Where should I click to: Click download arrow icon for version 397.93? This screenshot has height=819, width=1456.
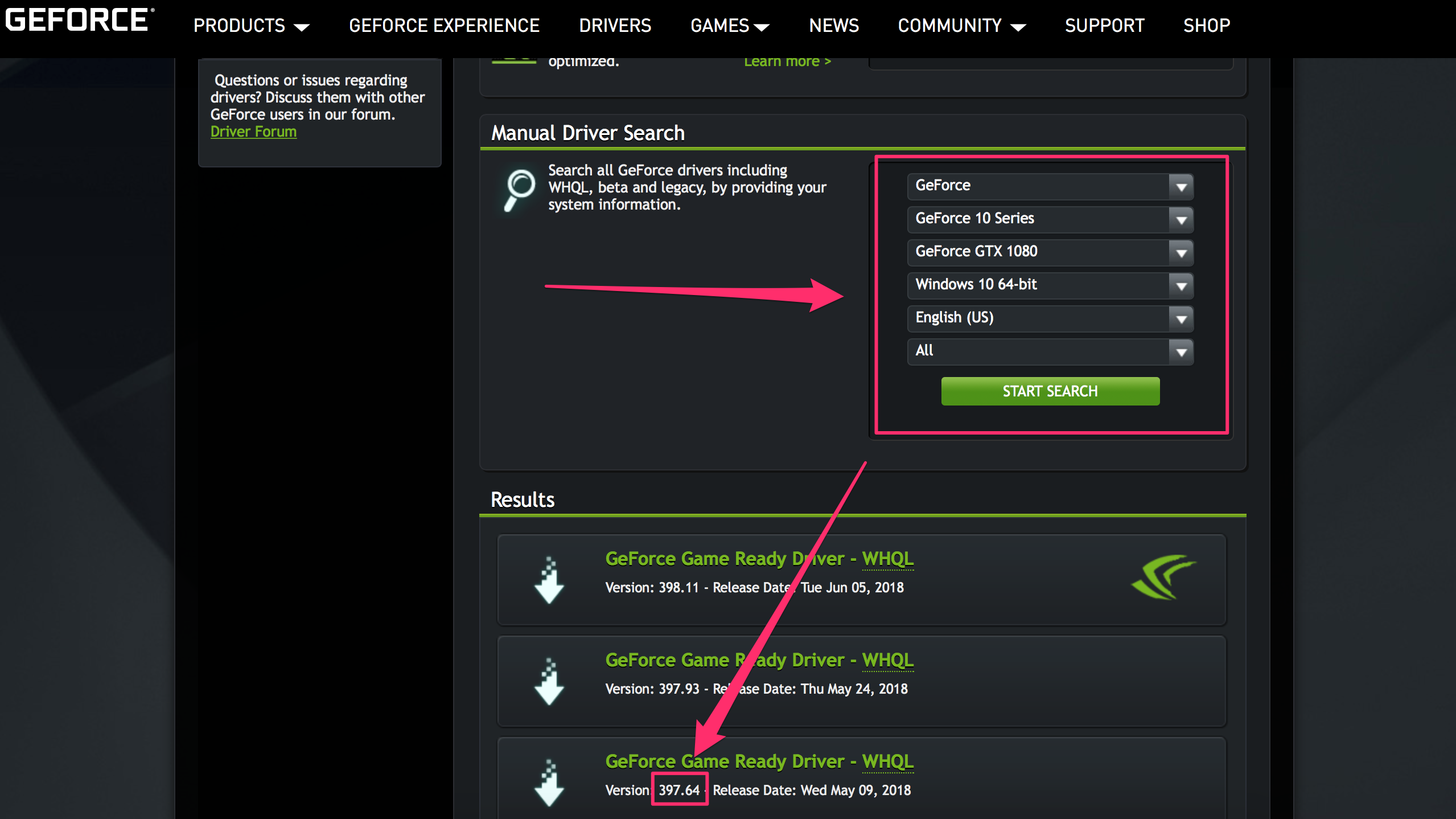549,681
